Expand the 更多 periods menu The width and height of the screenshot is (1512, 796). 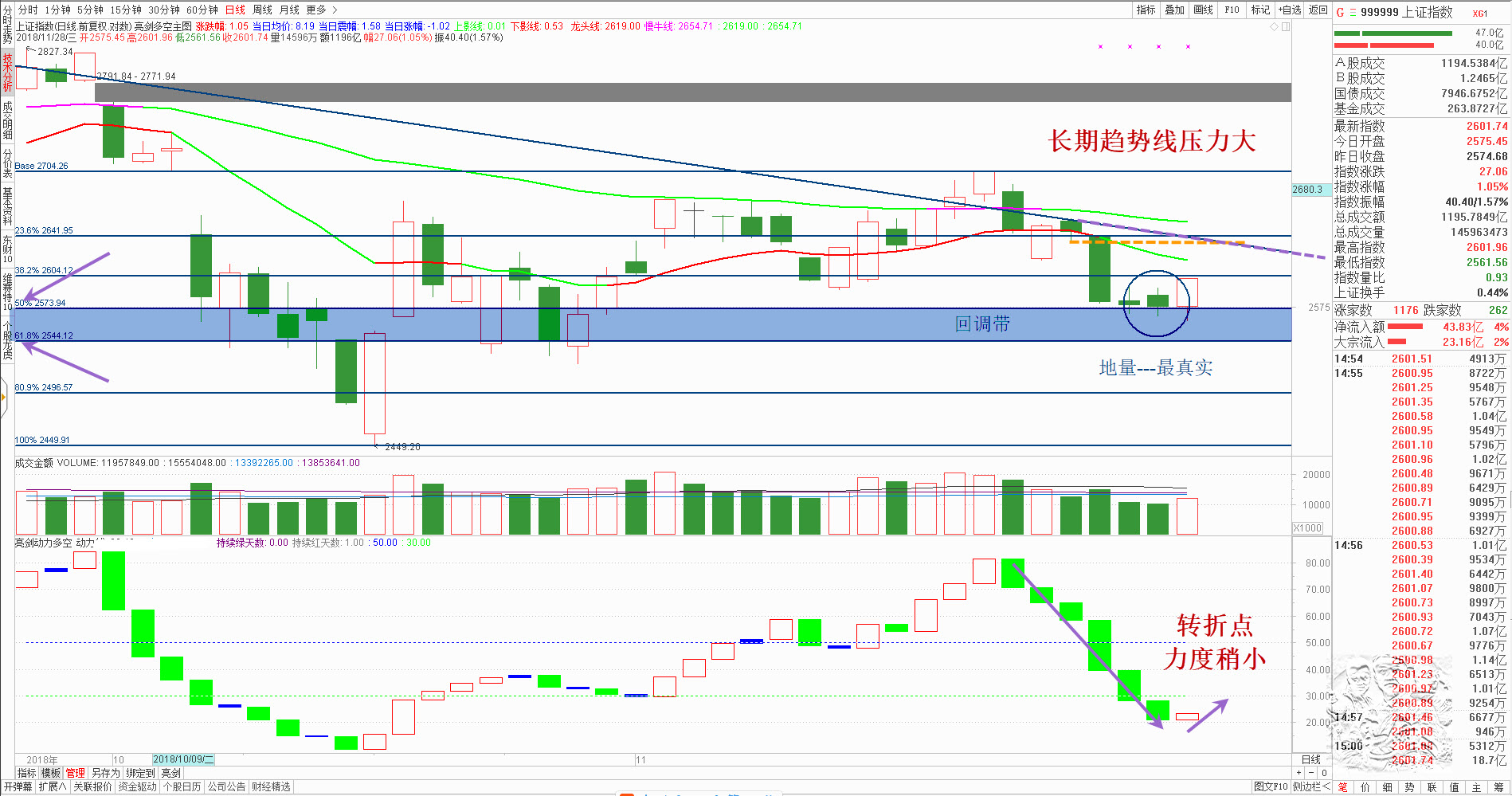(322, 10)
